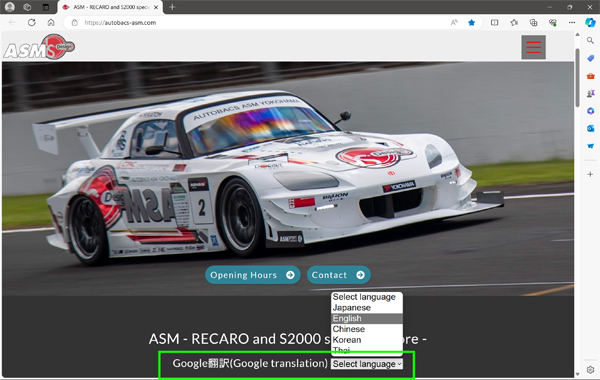Screen dimensions: 600x380
Task: Go to the browser home page
Action: click(x=51, y=23)
